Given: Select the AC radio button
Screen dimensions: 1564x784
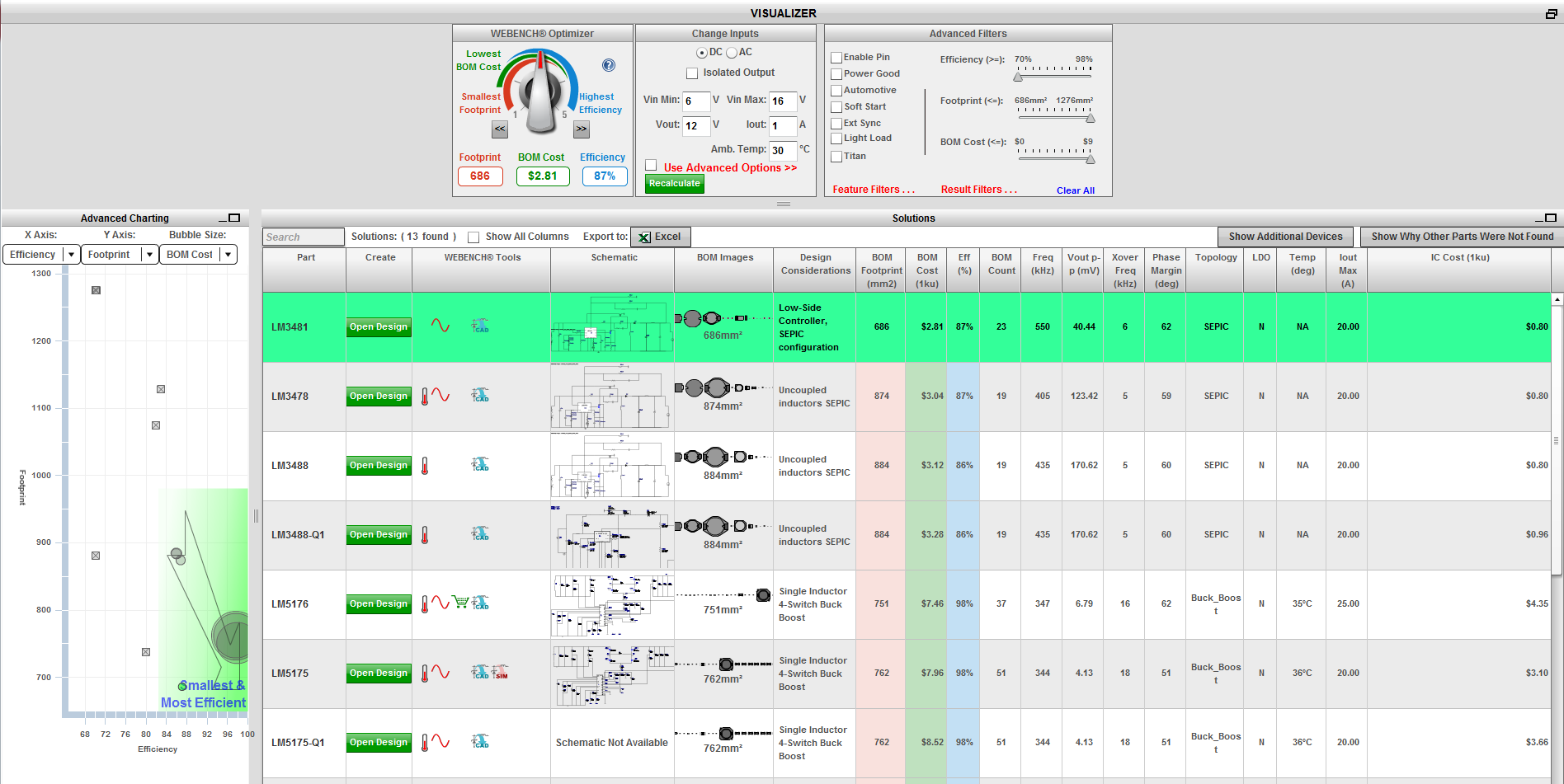Looking at the screenshot, I should pos(732,52).
